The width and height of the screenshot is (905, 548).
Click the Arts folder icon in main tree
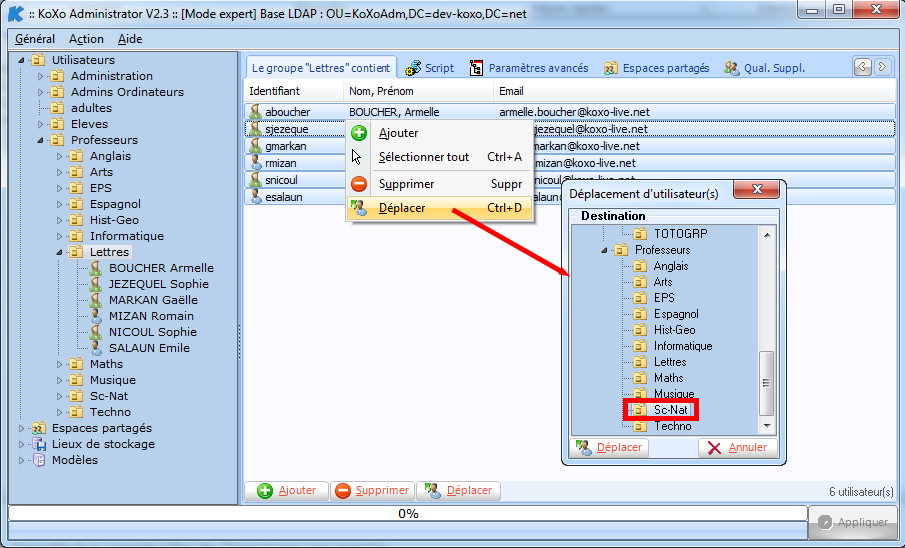click(x=76, y=172)
